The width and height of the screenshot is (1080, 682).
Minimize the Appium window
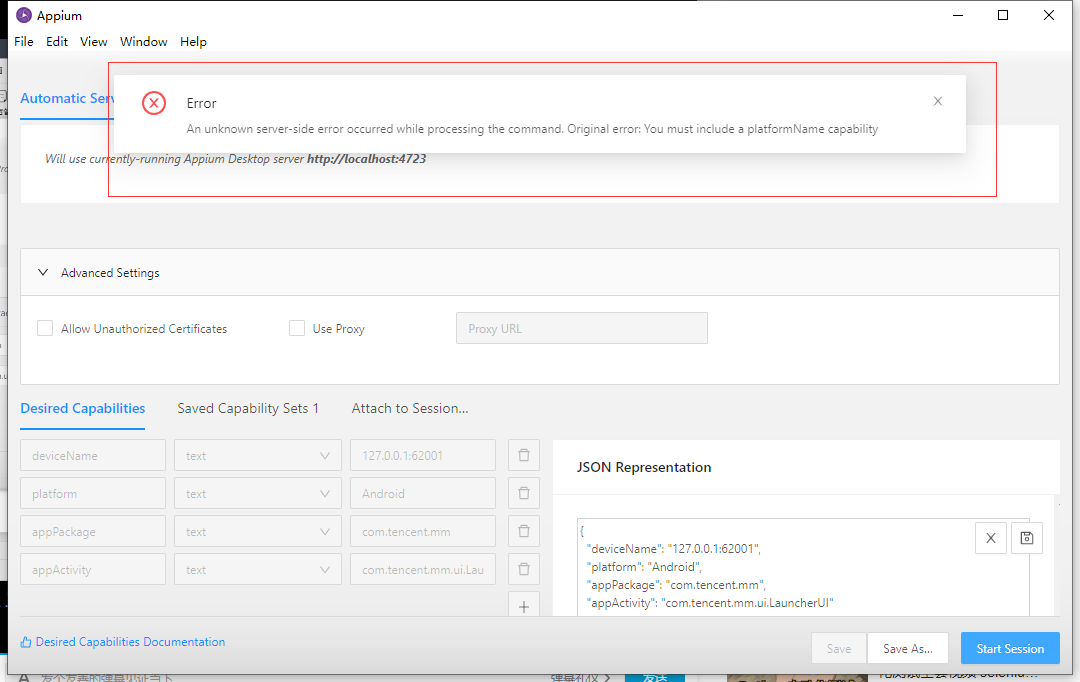point(957,15)
